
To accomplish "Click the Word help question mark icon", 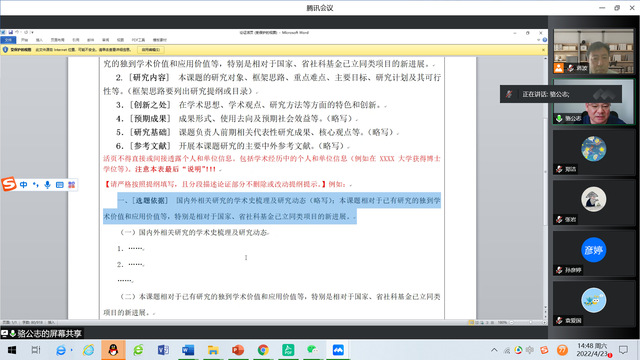I will click(x=544, y=40).
